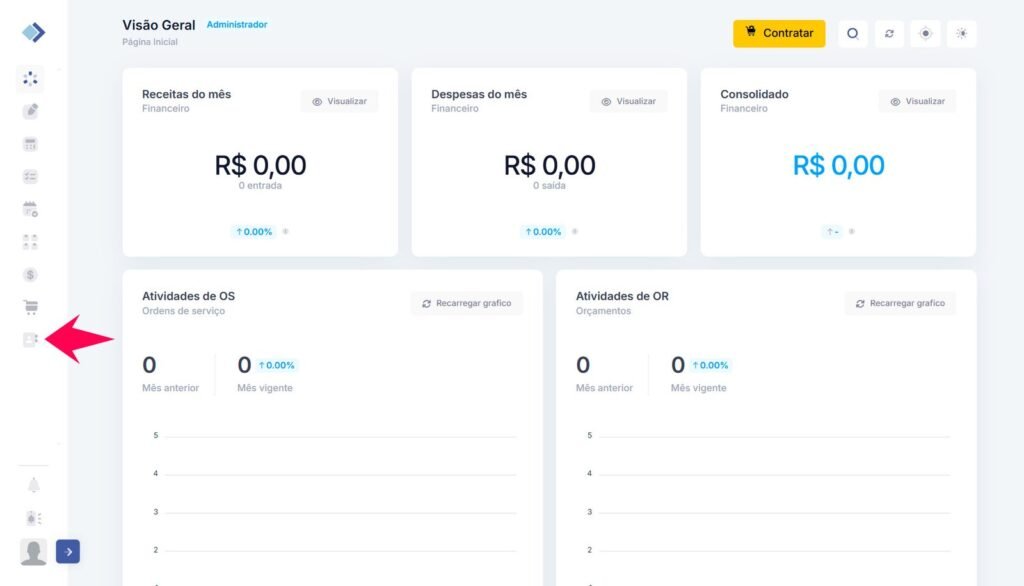The width and height of the screenshot is (1024, 586).
Task: Open the dashboard icon in the sidebar
Action: point(31,78)
